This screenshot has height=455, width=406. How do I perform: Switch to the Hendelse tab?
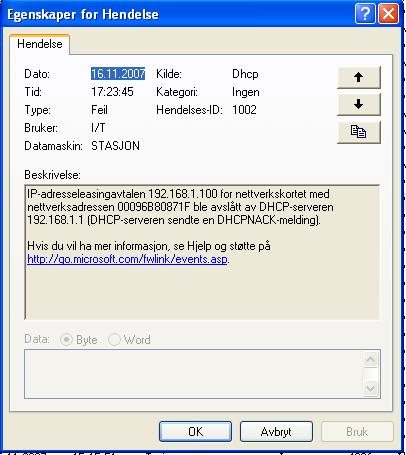click(x=40, y=44)
